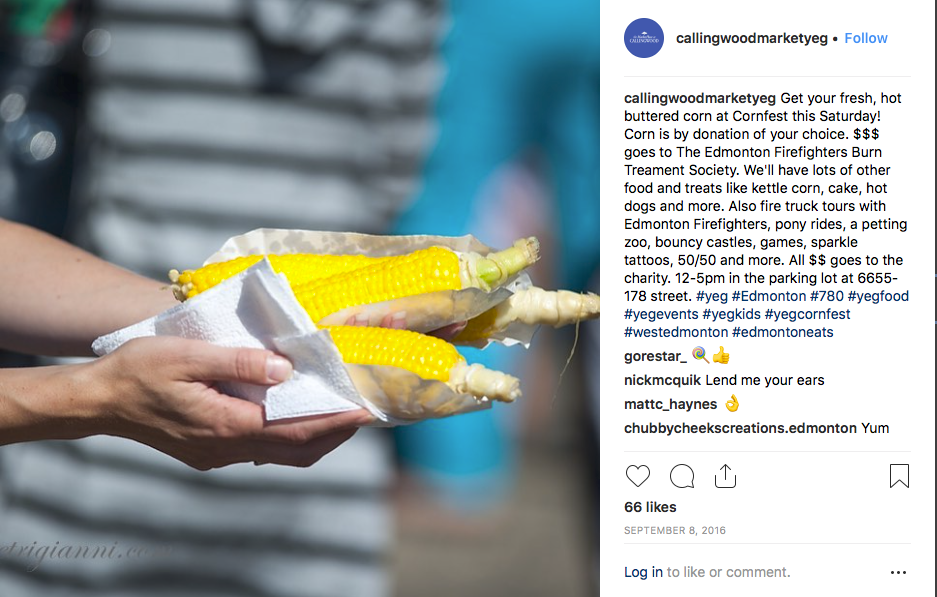Screen dimensions: 937x597
Task: Visit gorestar_ commenter profile
Action: pos(655,356)
